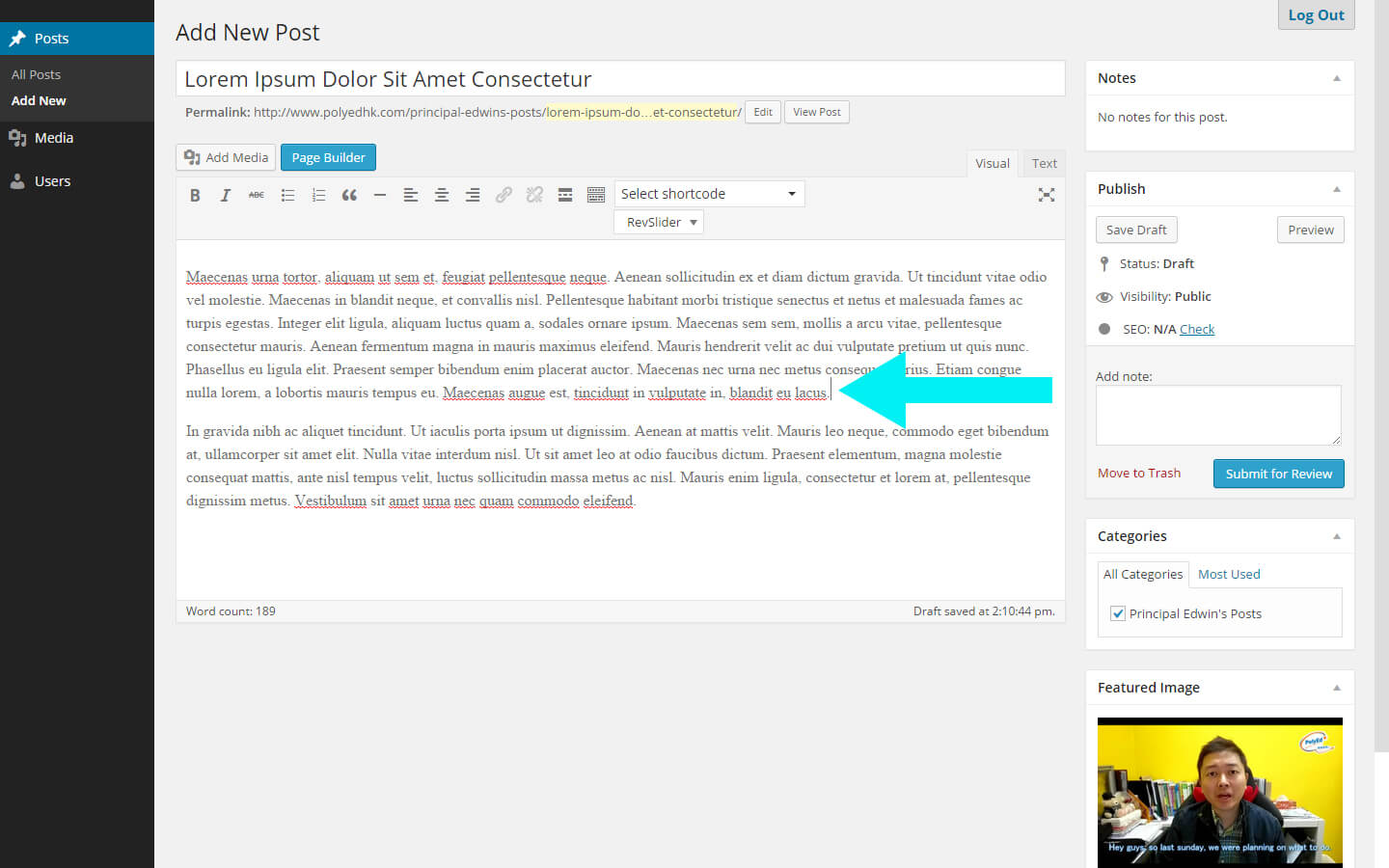Toggle italic formatting in editor toolbar
This screenshot has height=868, width=1389.
point(226,195)
